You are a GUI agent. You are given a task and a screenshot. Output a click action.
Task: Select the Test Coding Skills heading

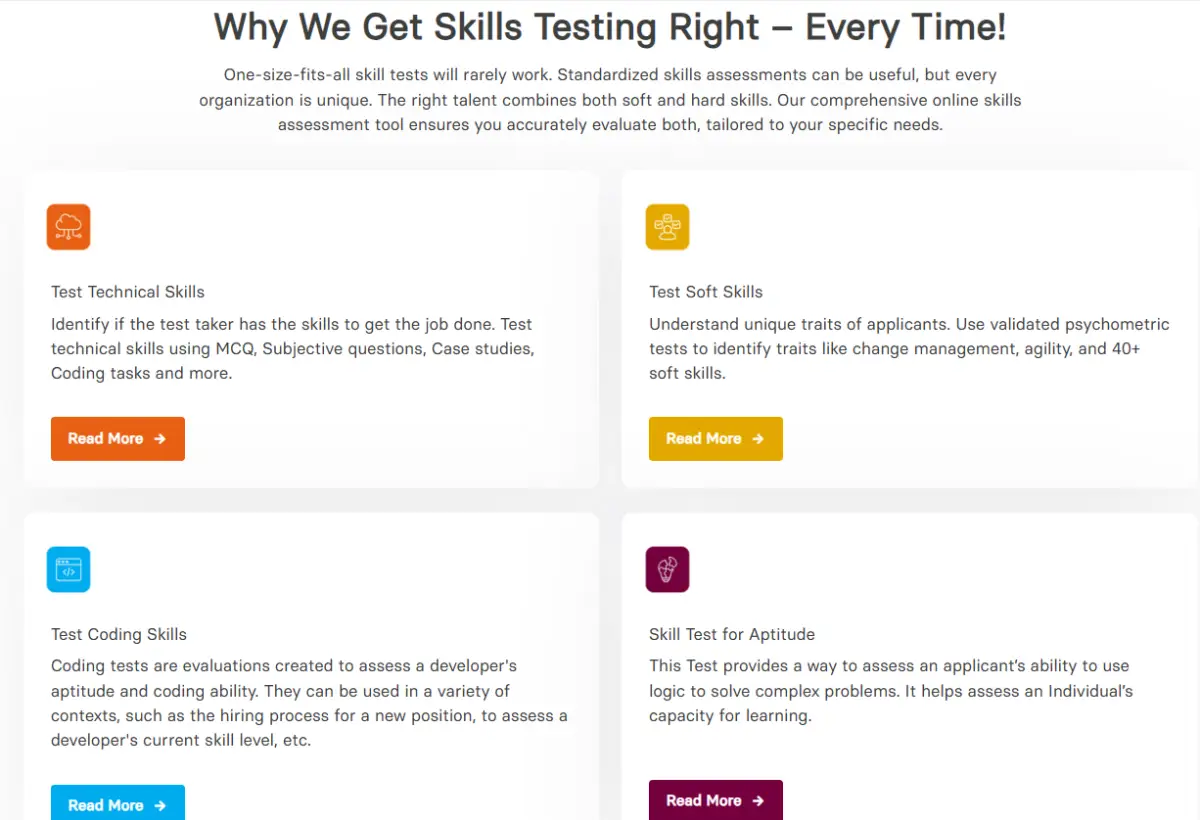(119, 634)
